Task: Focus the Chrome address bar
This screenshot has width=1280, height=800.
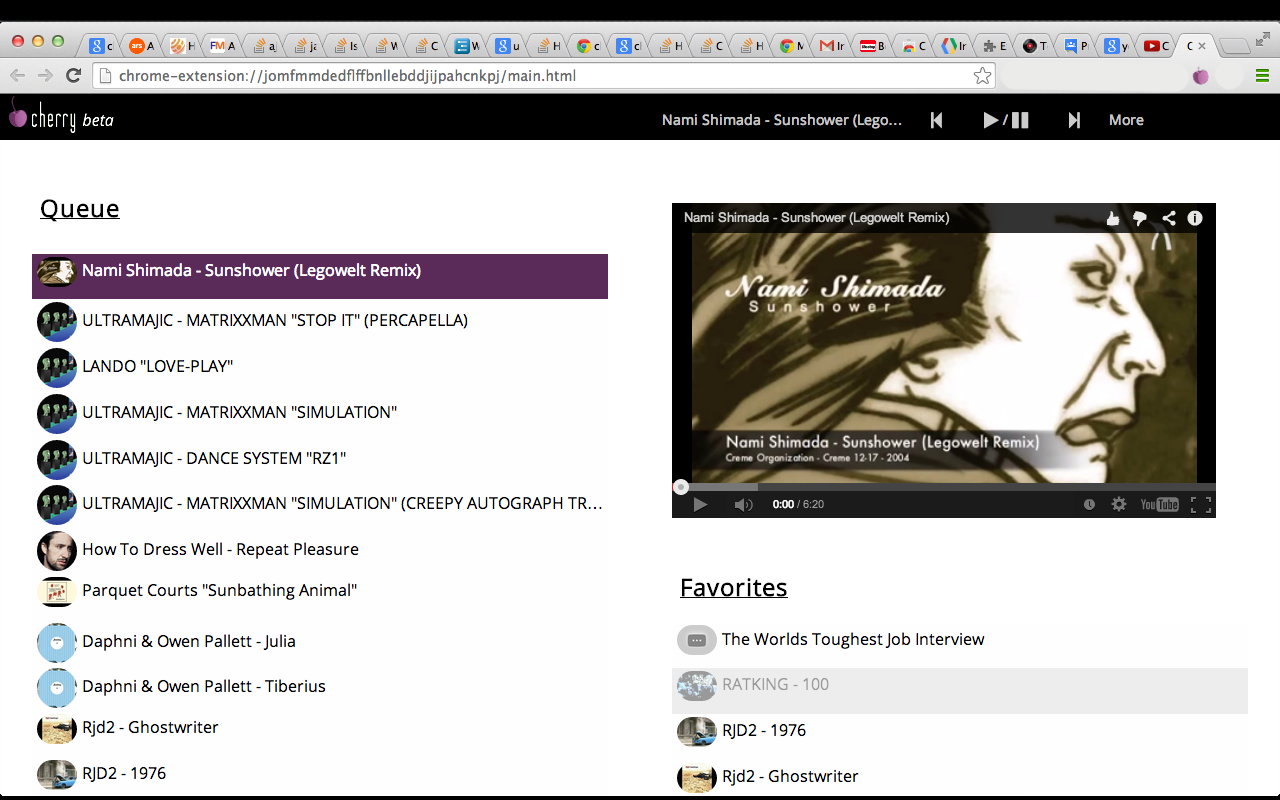Action: (544, 76)
